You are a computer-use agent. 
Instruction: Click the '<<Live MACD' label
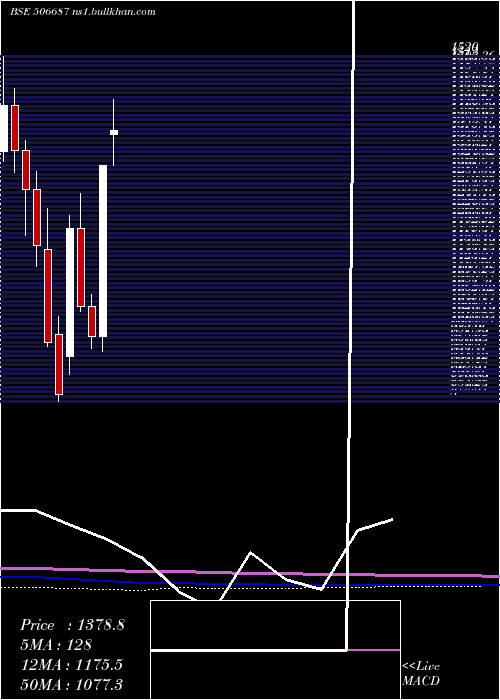[421, 674]
